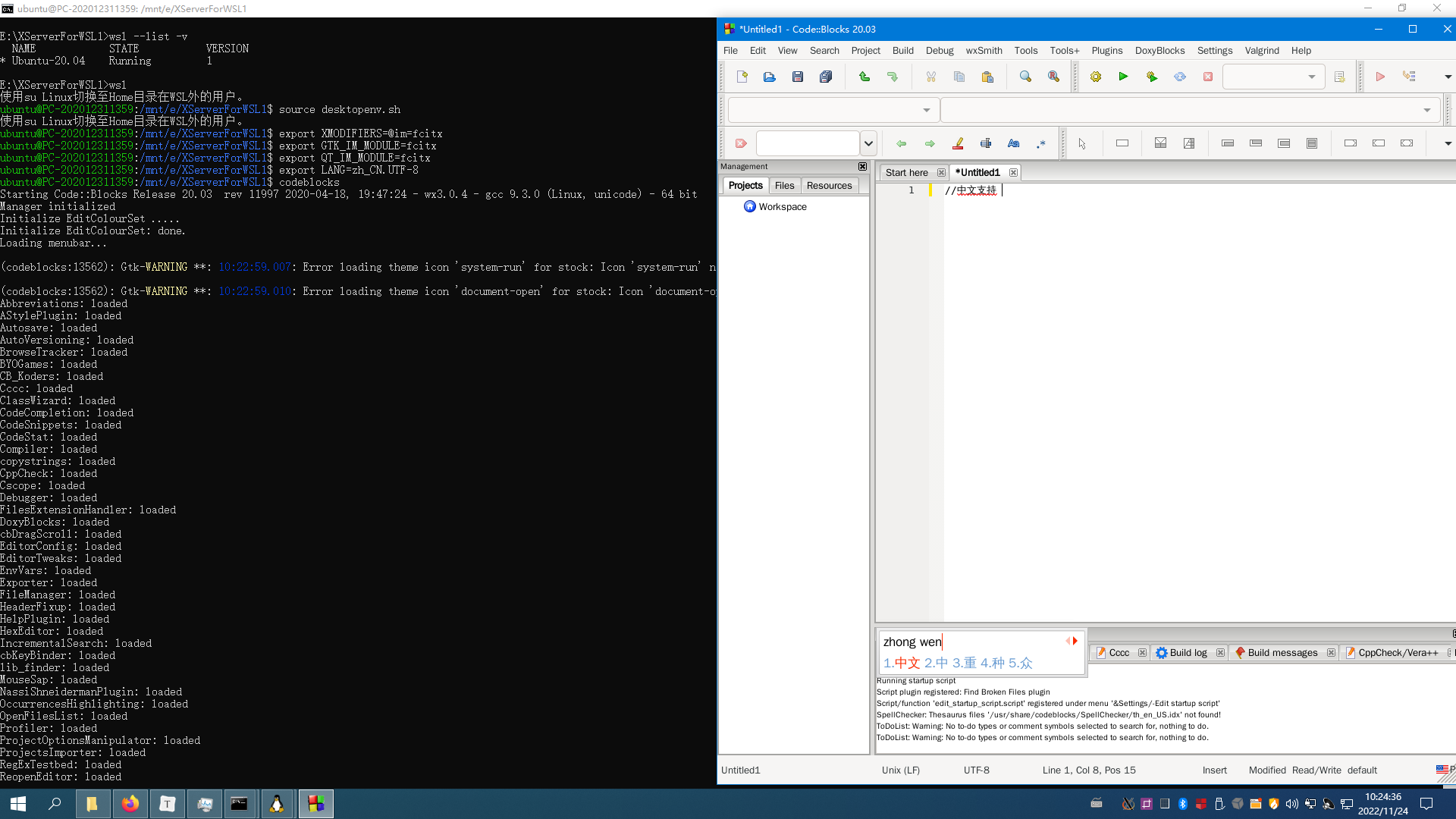Click the Debug icon in toolbar
This screenshot has width=1456, height=819.
pos(1380,76)
